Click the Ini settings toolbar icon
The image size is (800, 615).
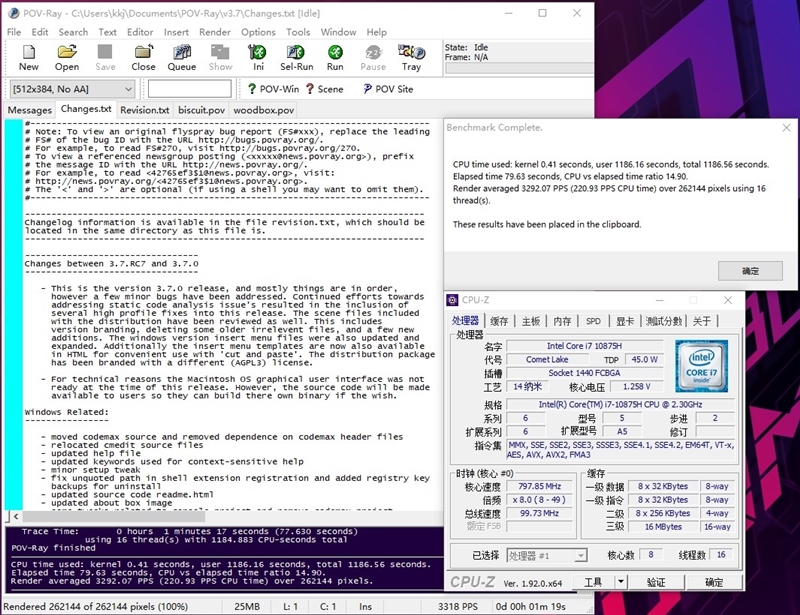click(x=258, y=57)
